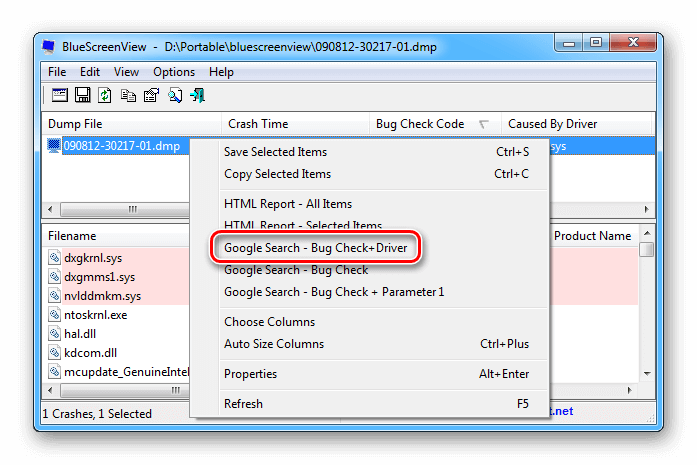Click the icon beside 090812-30217-01.dmp
The width and height of the screenshot is (697, 465).
(x=54, y=146)
